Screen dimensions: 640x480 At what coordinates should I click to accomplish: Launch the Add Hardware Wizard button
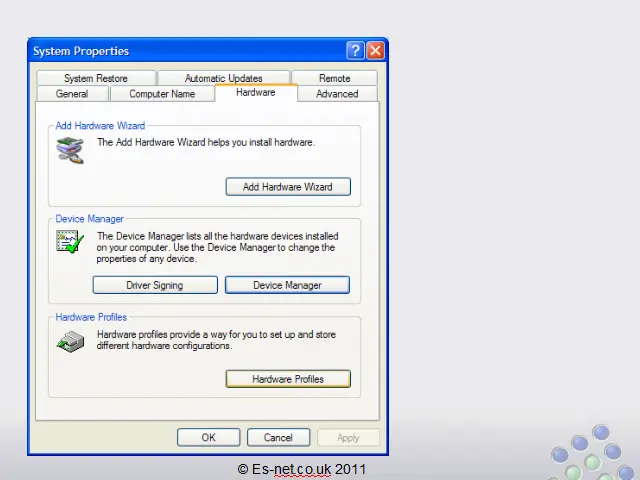click(x=288, y=187)
